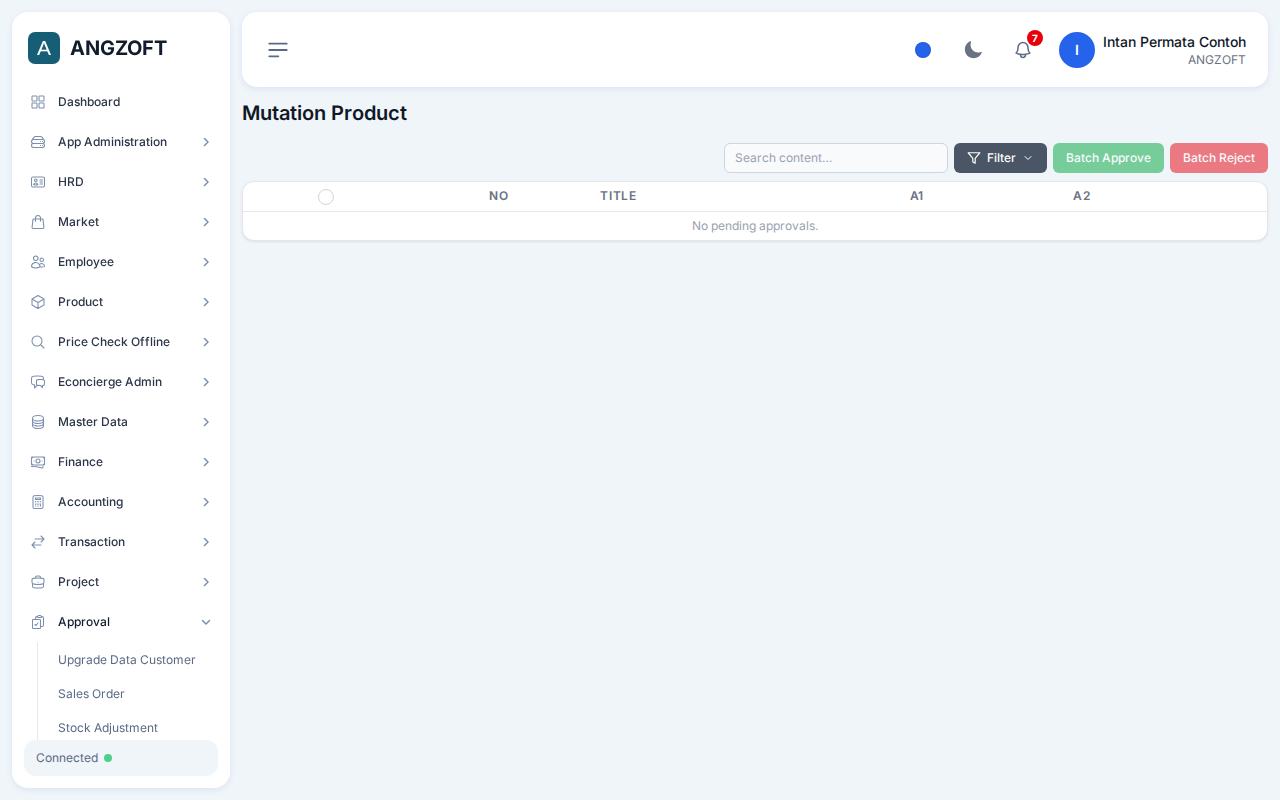Expand the Master Data chevron
Image resolution: width=1280 pixels, height=800 pixels.
[x=206, y=422]
